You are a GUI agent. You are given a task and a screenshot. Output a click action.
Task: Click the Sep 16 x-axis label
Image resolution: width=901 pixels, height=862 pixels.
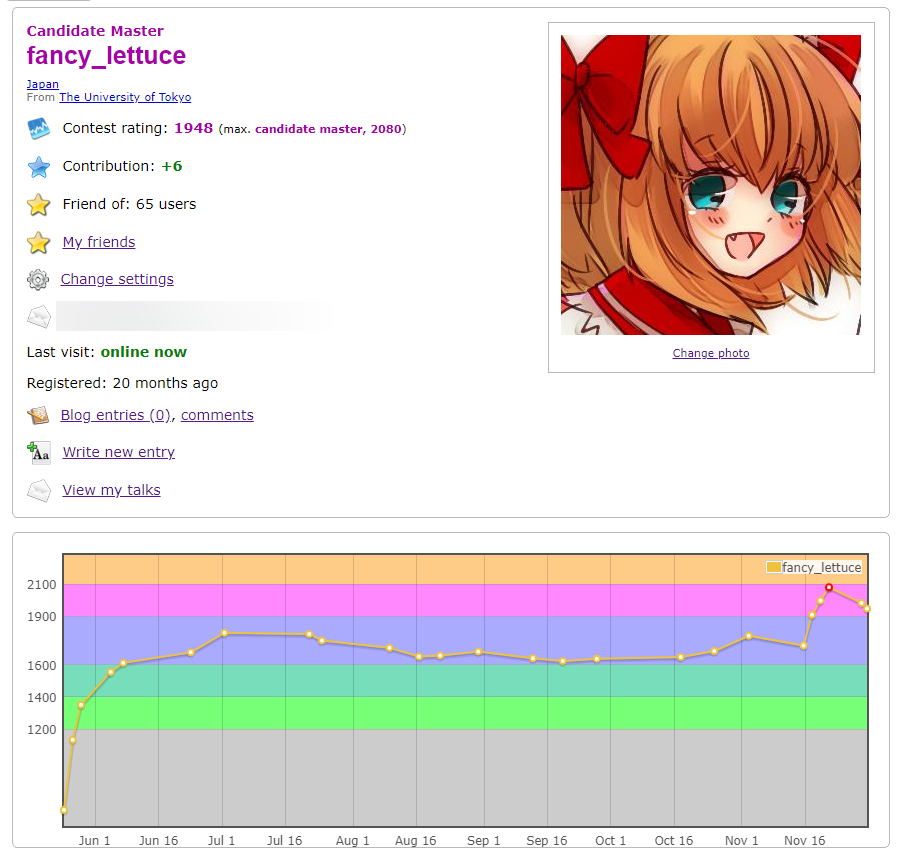point(547,841)
